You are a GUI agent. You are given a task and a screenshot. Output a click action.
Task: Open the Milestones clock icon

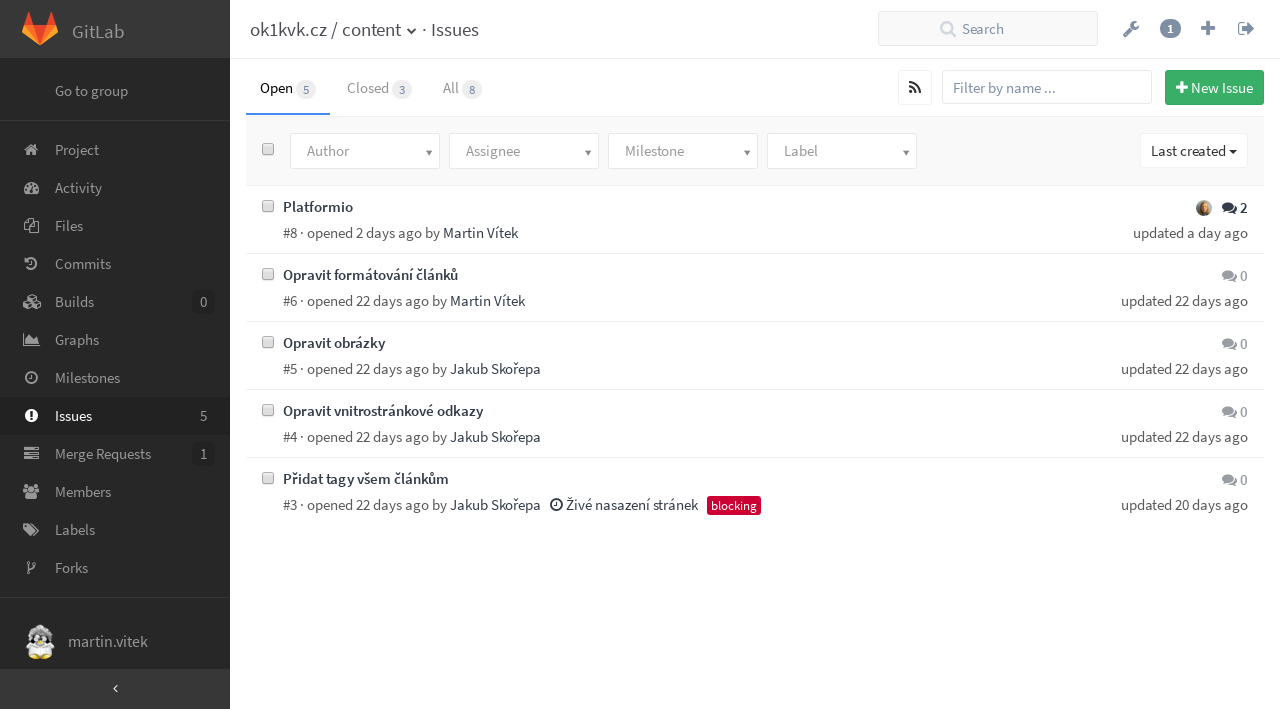[x=31, y=378]
